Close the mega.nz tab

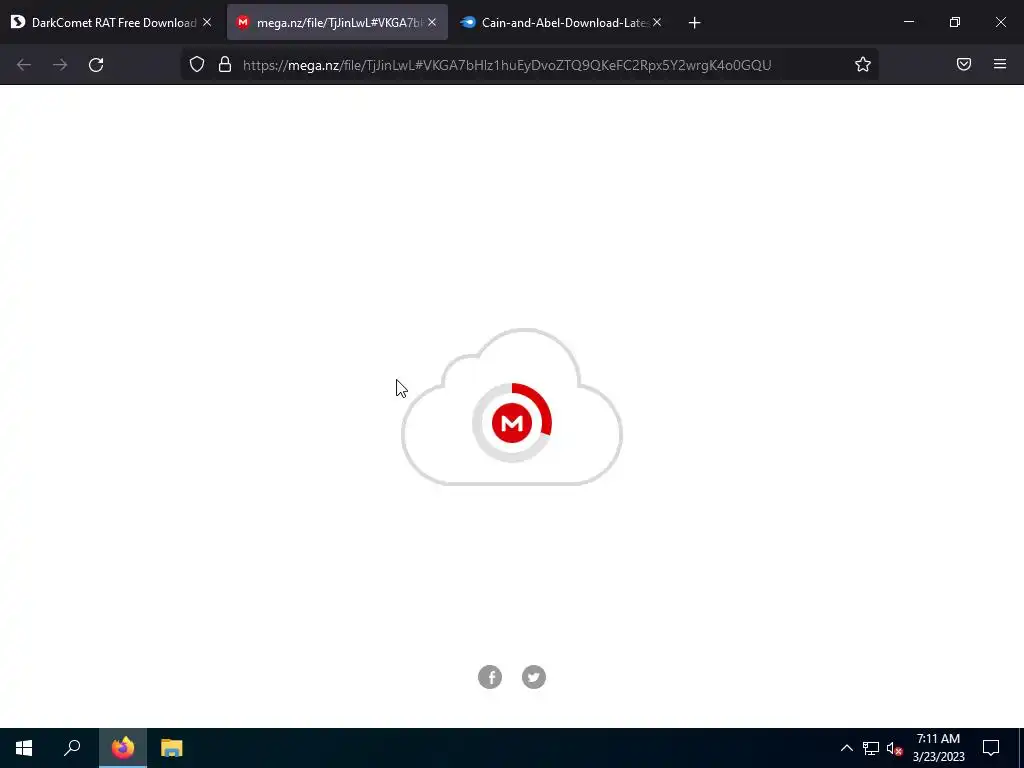click(x=432, y=22)
